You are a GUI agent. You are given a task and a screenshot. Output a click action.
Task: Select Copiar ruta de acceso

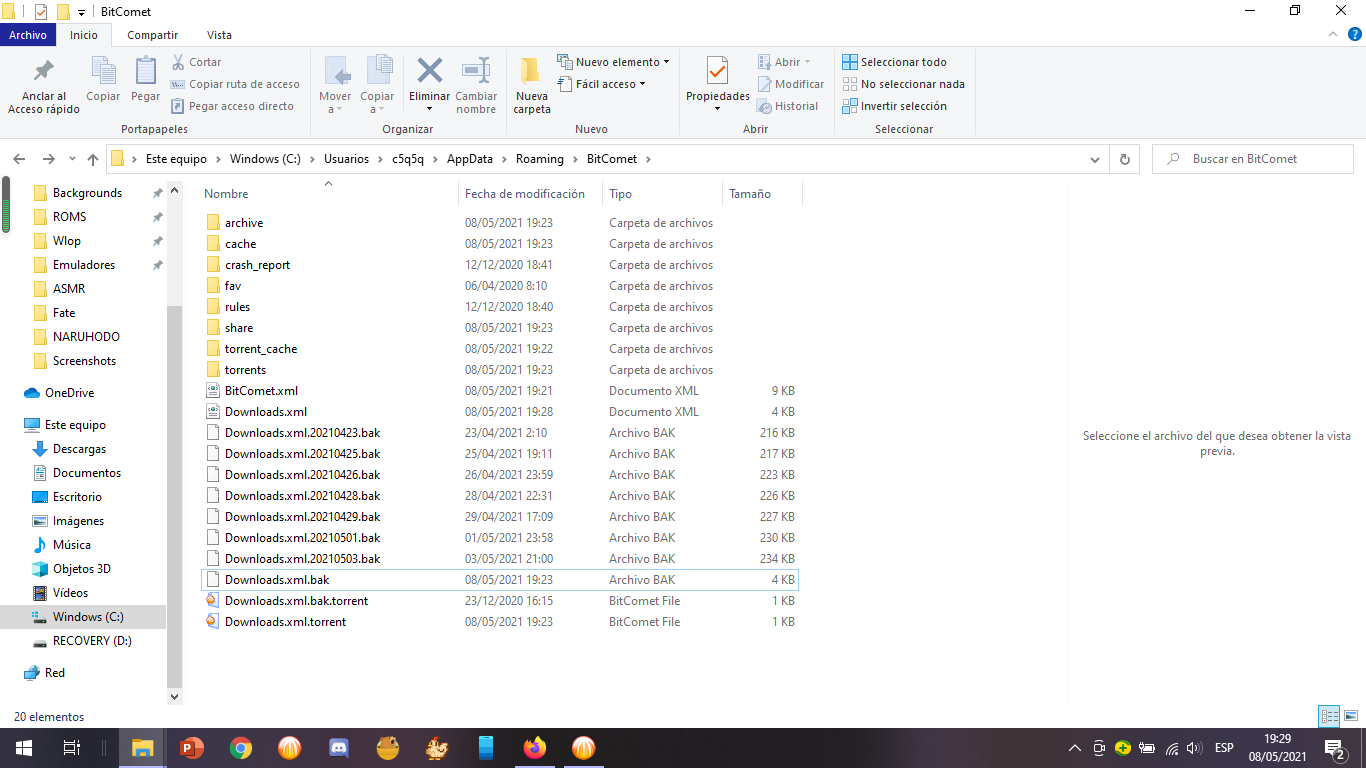[235, 84]
